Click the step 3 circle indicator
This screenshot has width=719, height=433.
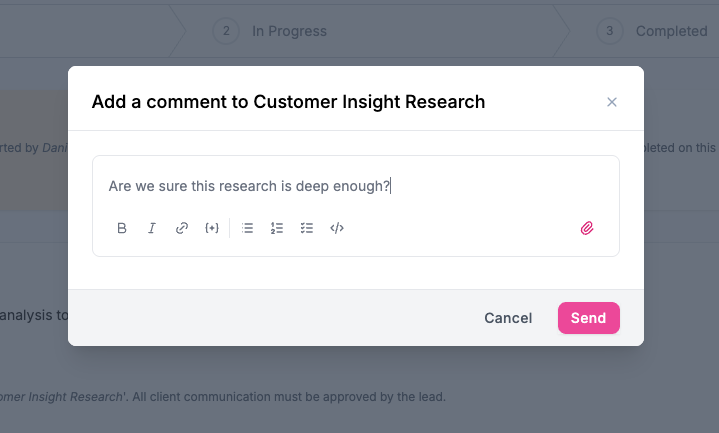[610, 31]
